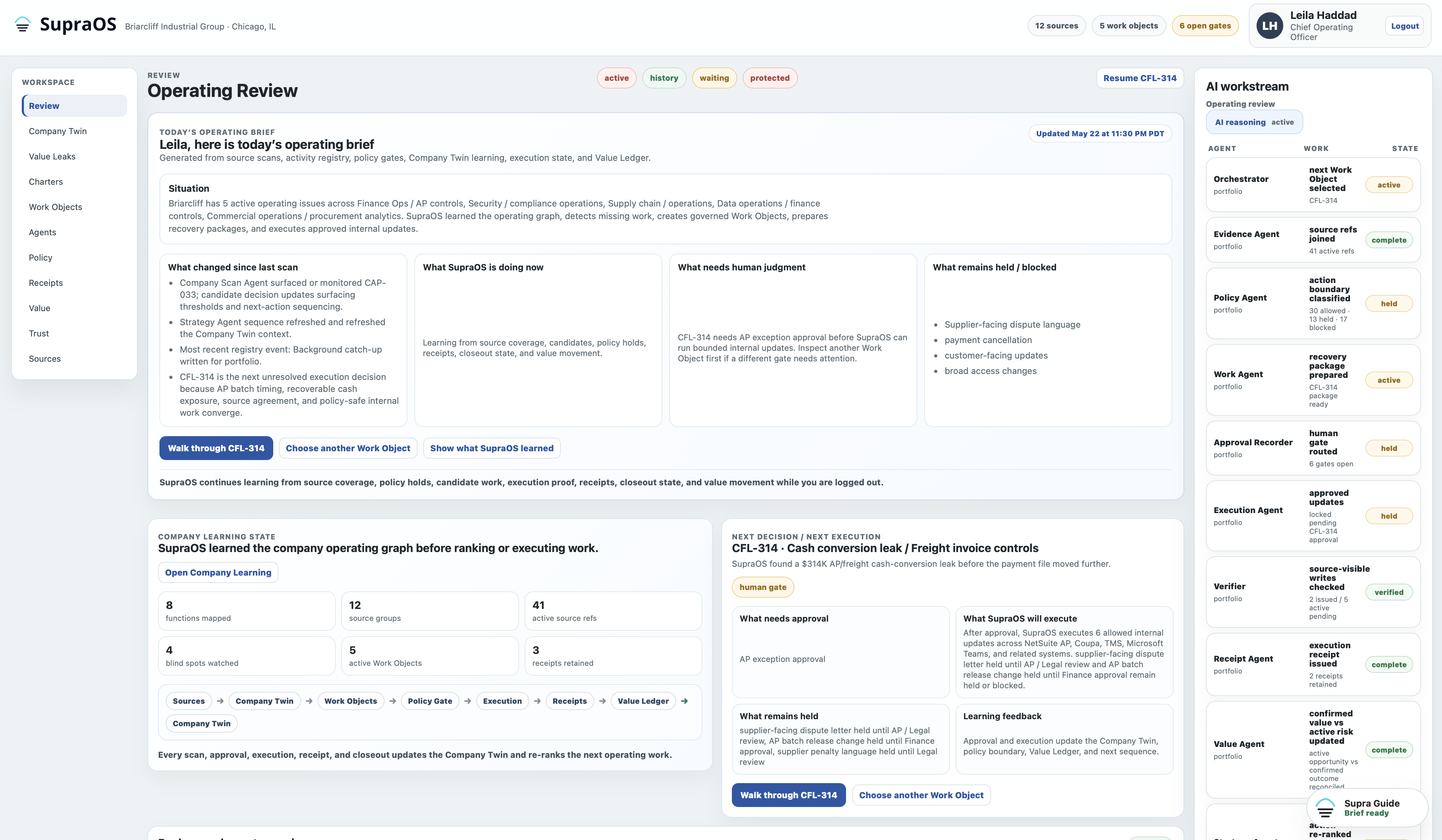Screen dimensions: 1442x840
Task: Click the 6 open gates pill
Action: [1205, 26]
